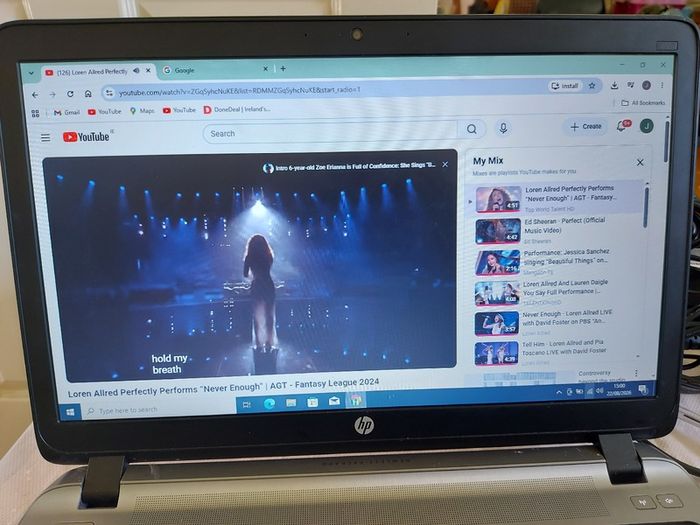The image size is (700, 525).
Task: Click the Create button on YouTube
Action: (x=586, y=127)
